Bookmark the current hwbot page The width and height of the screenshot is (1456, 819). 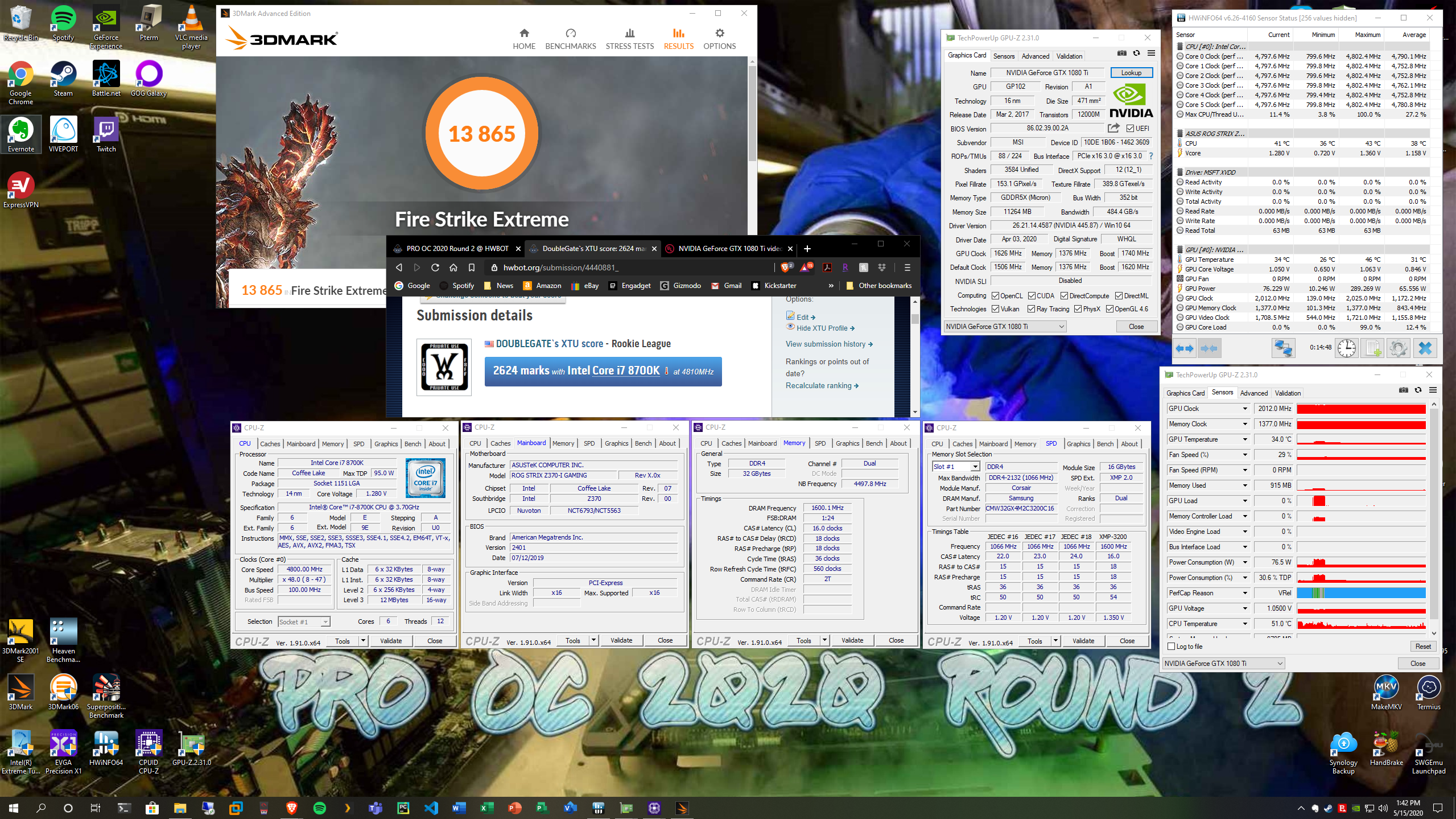(x=472, y=267)
